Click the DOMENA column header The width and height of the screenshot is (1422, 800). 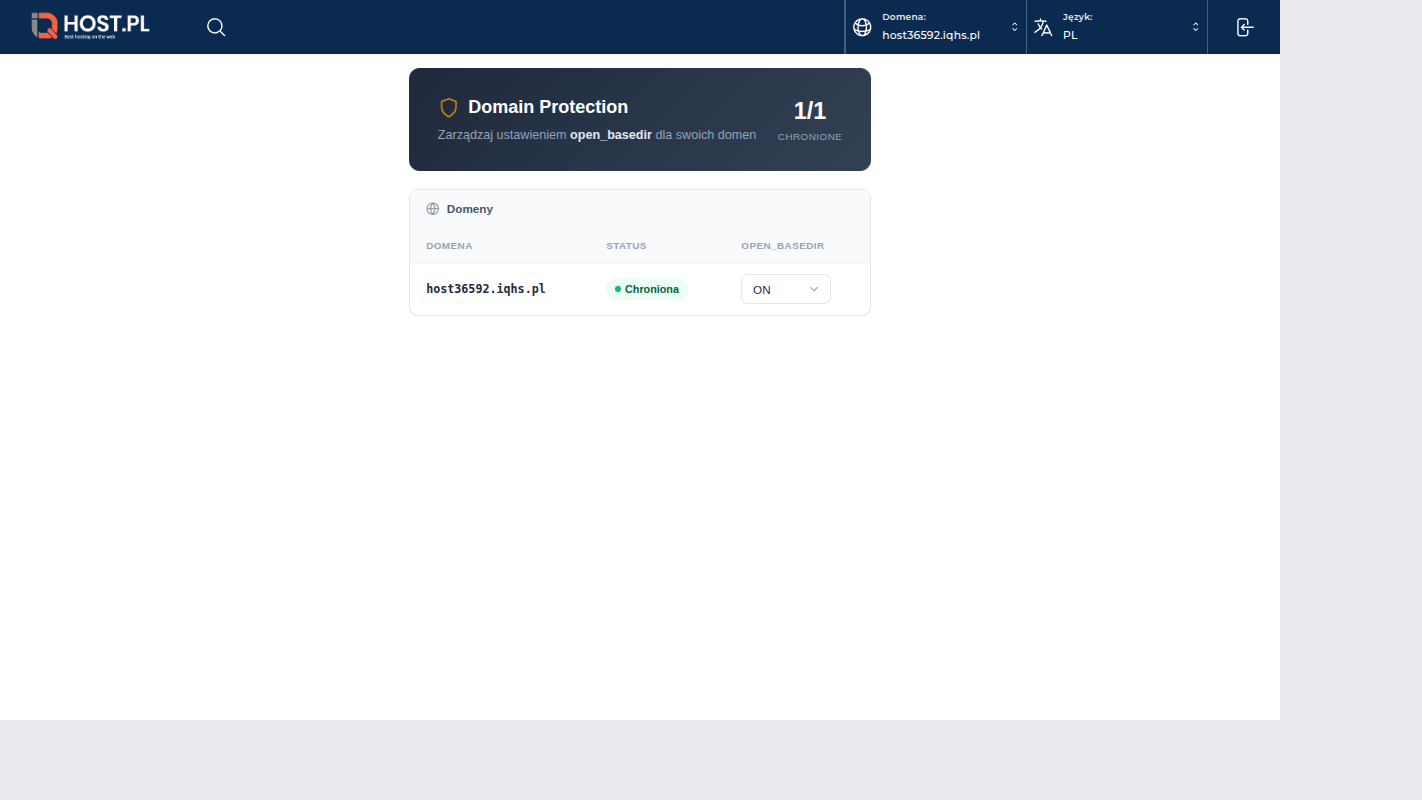coord(449,246)
